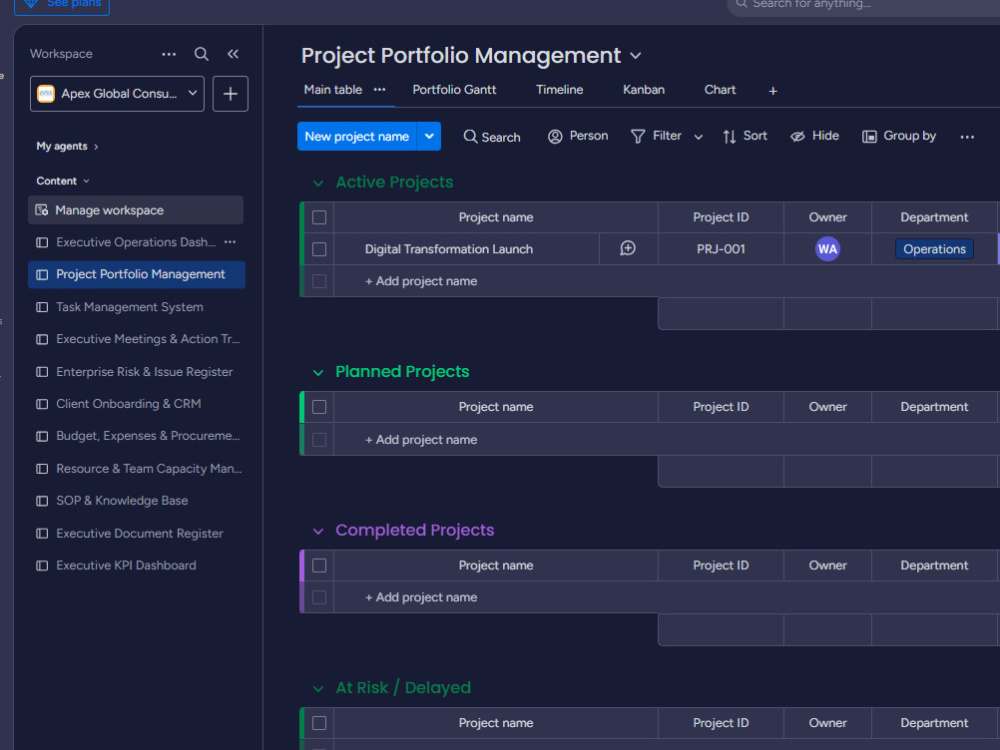Screen dimensions: 1000x750
Task: Click Hide columns toolbar item
Action: point(814,136)
